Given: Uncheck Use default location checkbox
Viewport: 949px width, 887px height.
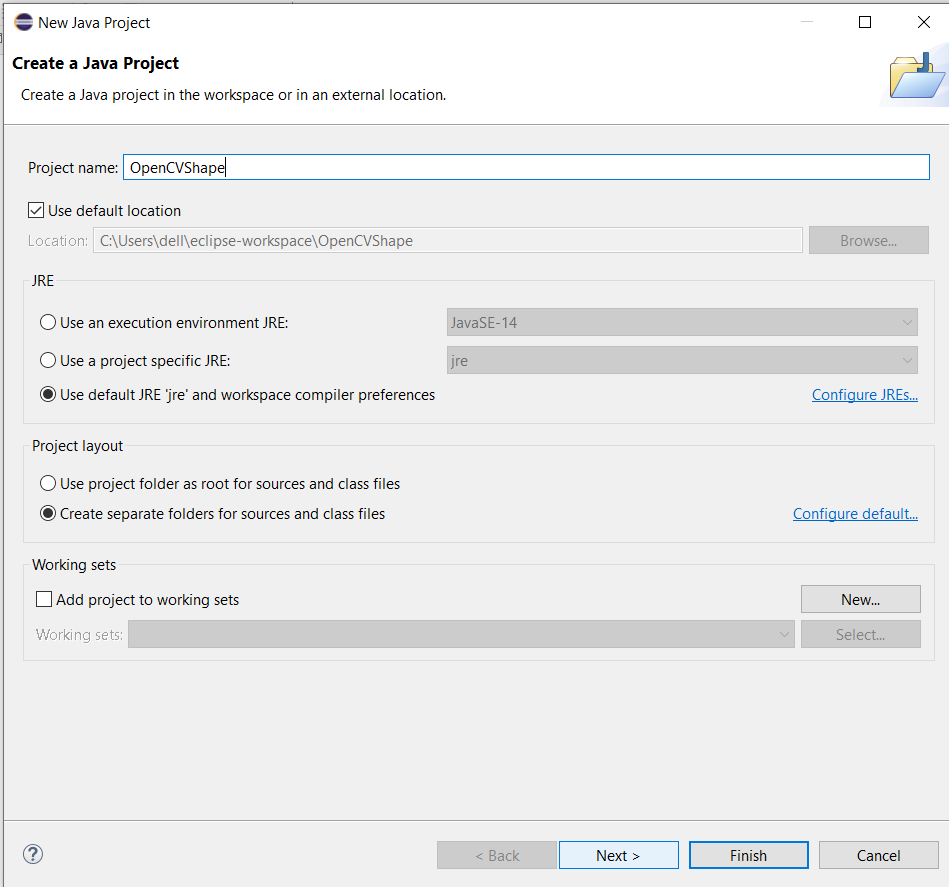Looking at the screenshot, I should pos(37,211).
